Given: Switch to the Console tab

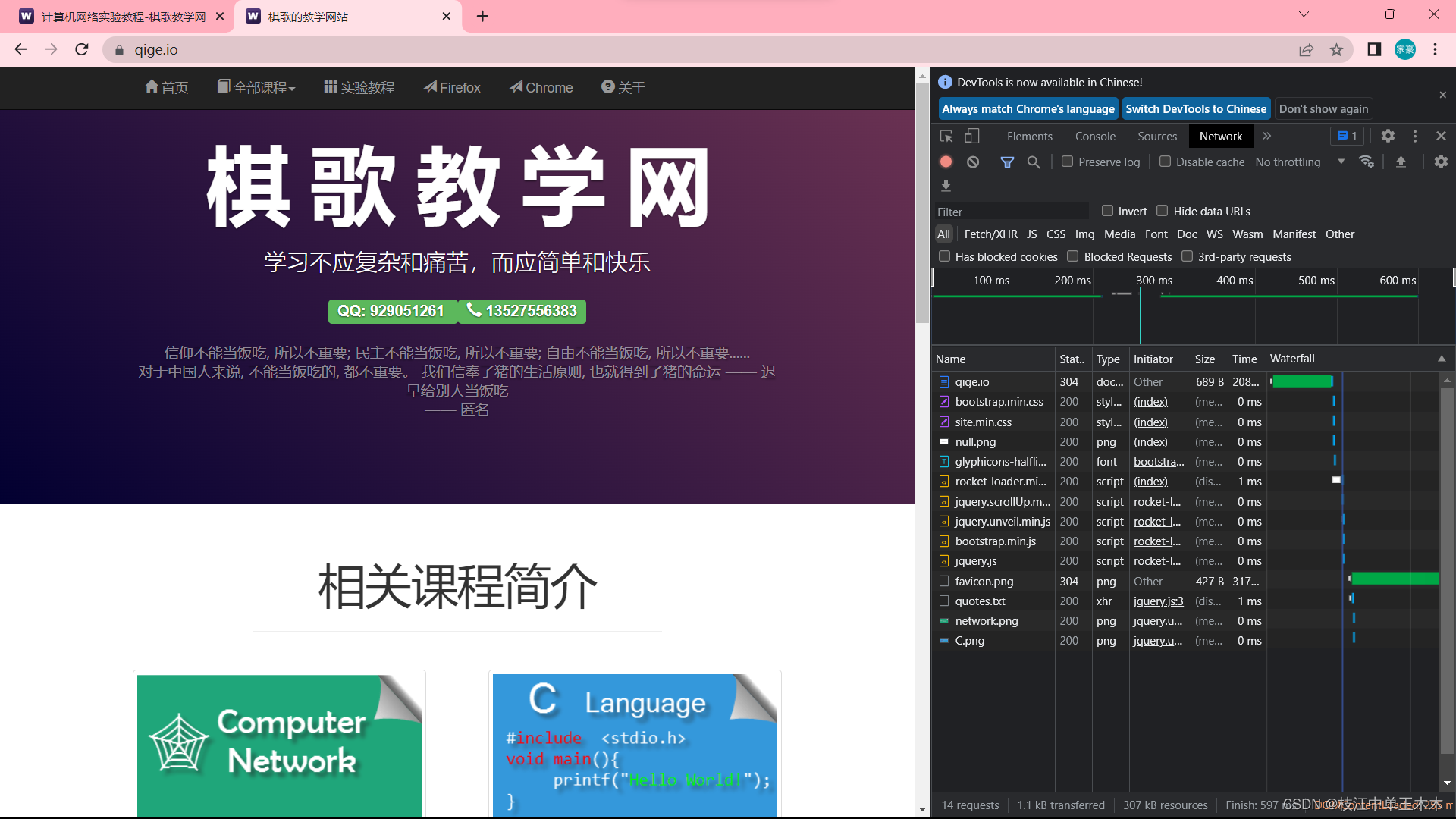Looking at the screenshot, I should (x=1095, y=136).
